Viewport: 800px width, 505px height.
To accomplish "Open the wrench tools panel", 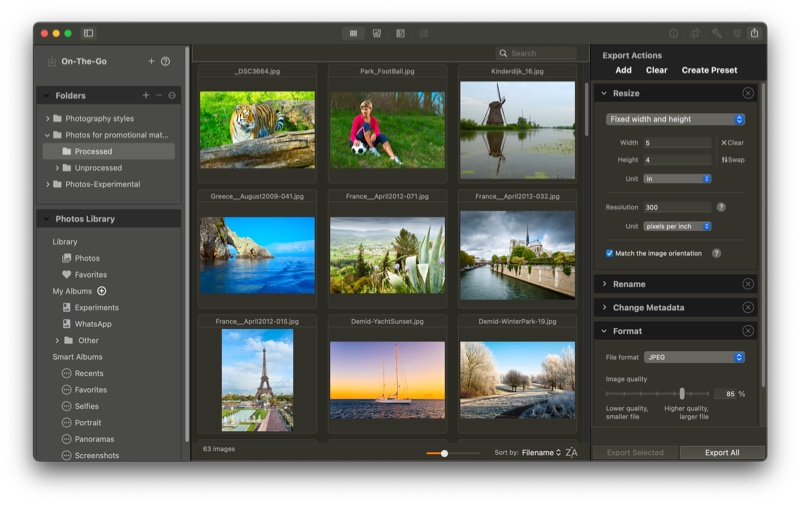I will (x=716, y=33).
